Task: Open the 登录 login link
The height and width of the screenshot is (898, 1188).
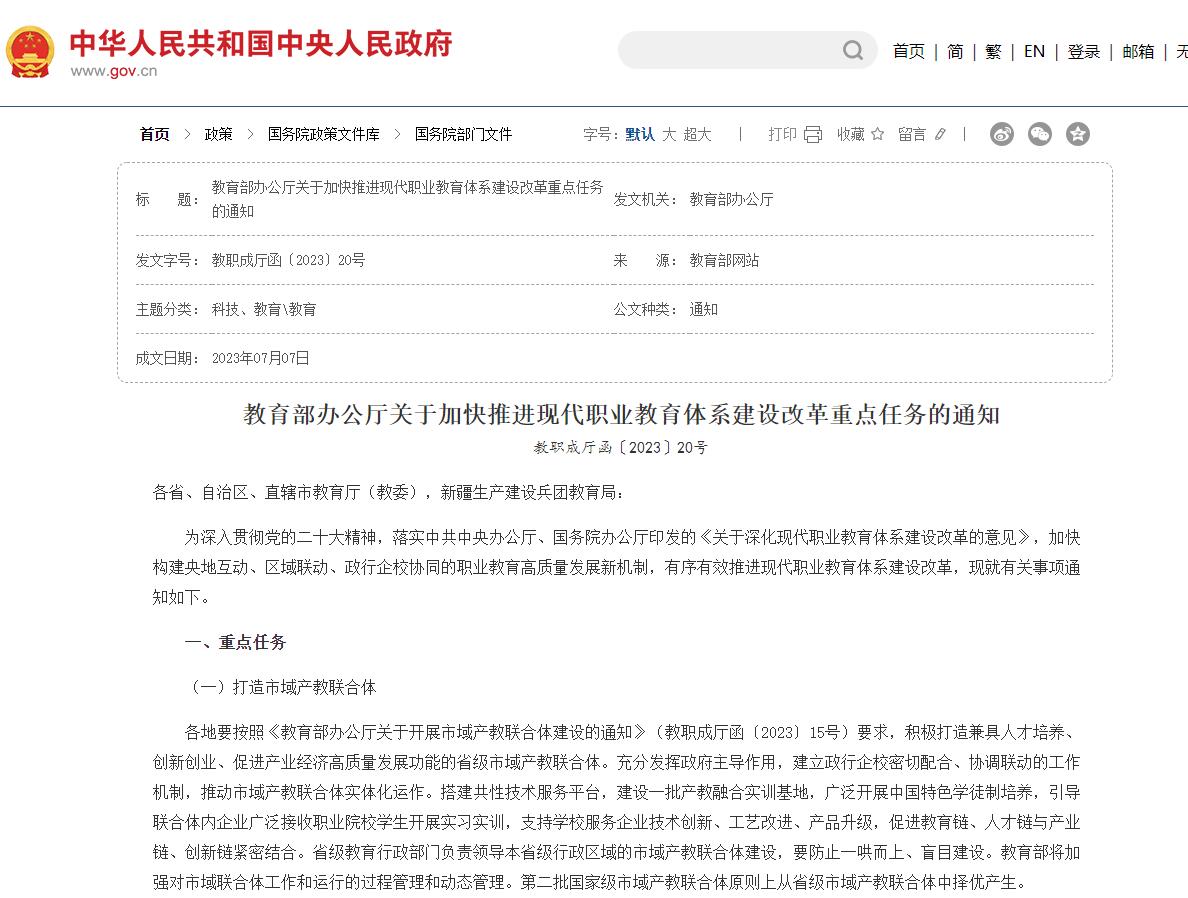Action: pos(1083,52)
